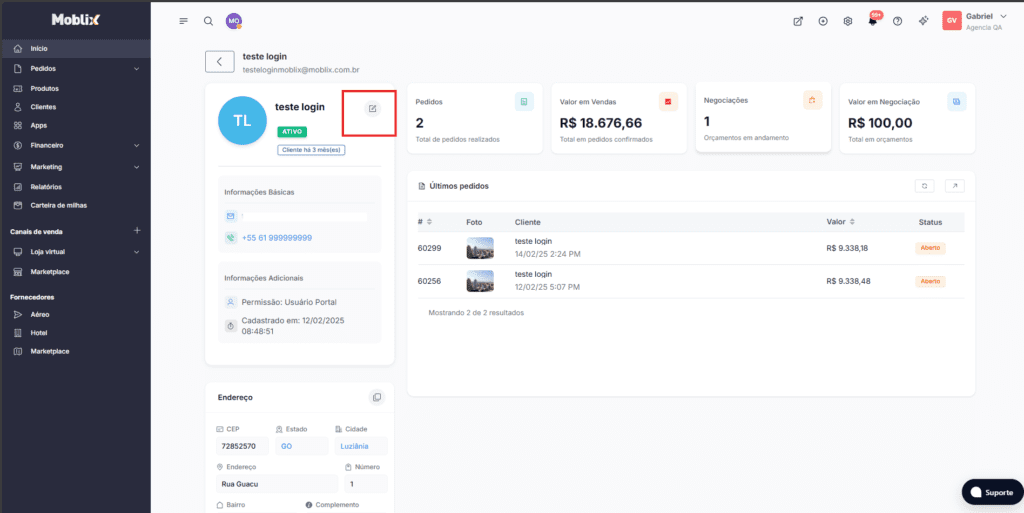
Task: Click the Moblix logo
Action: pos(76,20)
